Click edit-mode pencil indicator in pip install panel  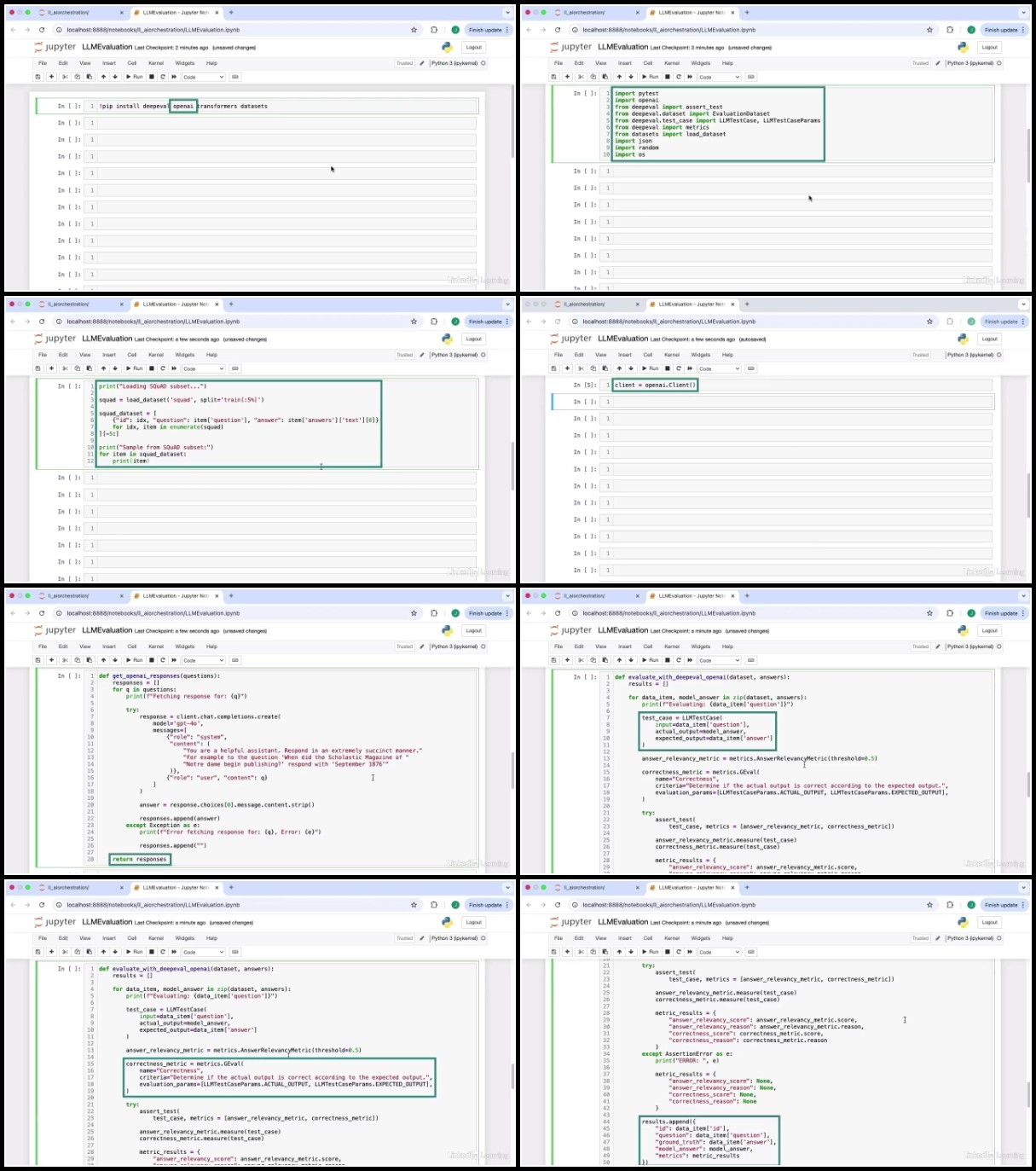[x=422, y=63]
